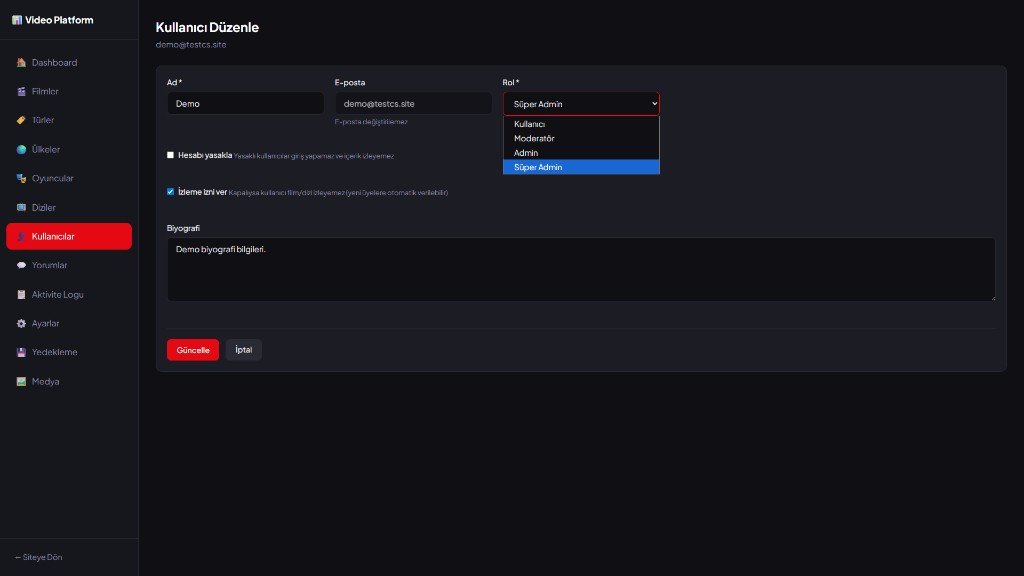Viewport: 1024px width, 576px height.
Task: Click the Siteye Dön link
Action: (36, 558)
